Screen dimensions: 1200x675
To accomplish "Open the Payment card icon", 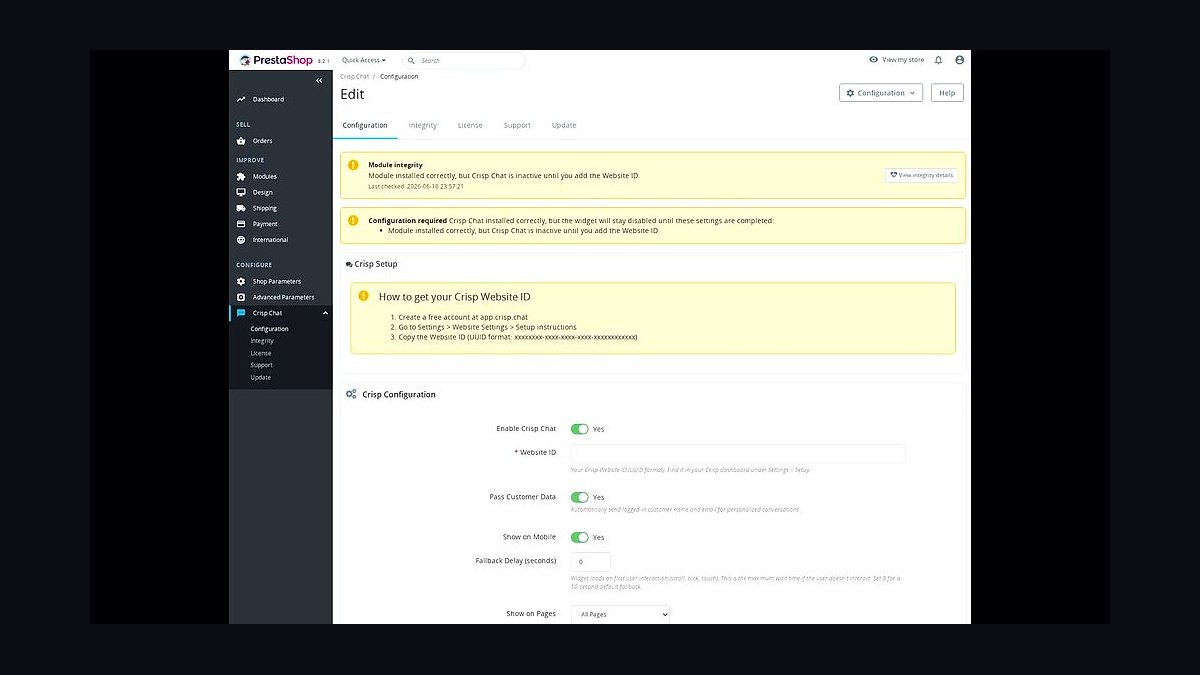I will click(x=241, y=224).
